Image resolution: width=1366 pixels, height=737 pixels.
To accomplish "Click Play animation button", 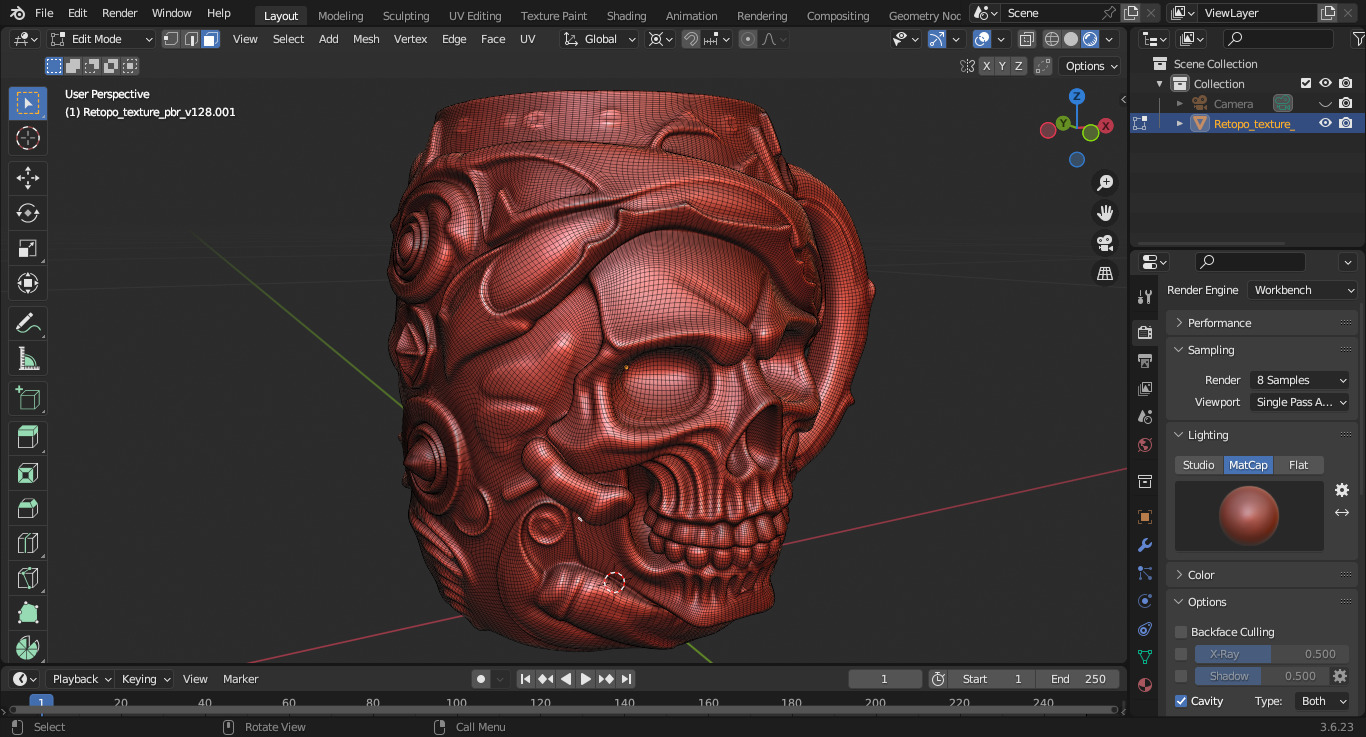I will point(586,679).
